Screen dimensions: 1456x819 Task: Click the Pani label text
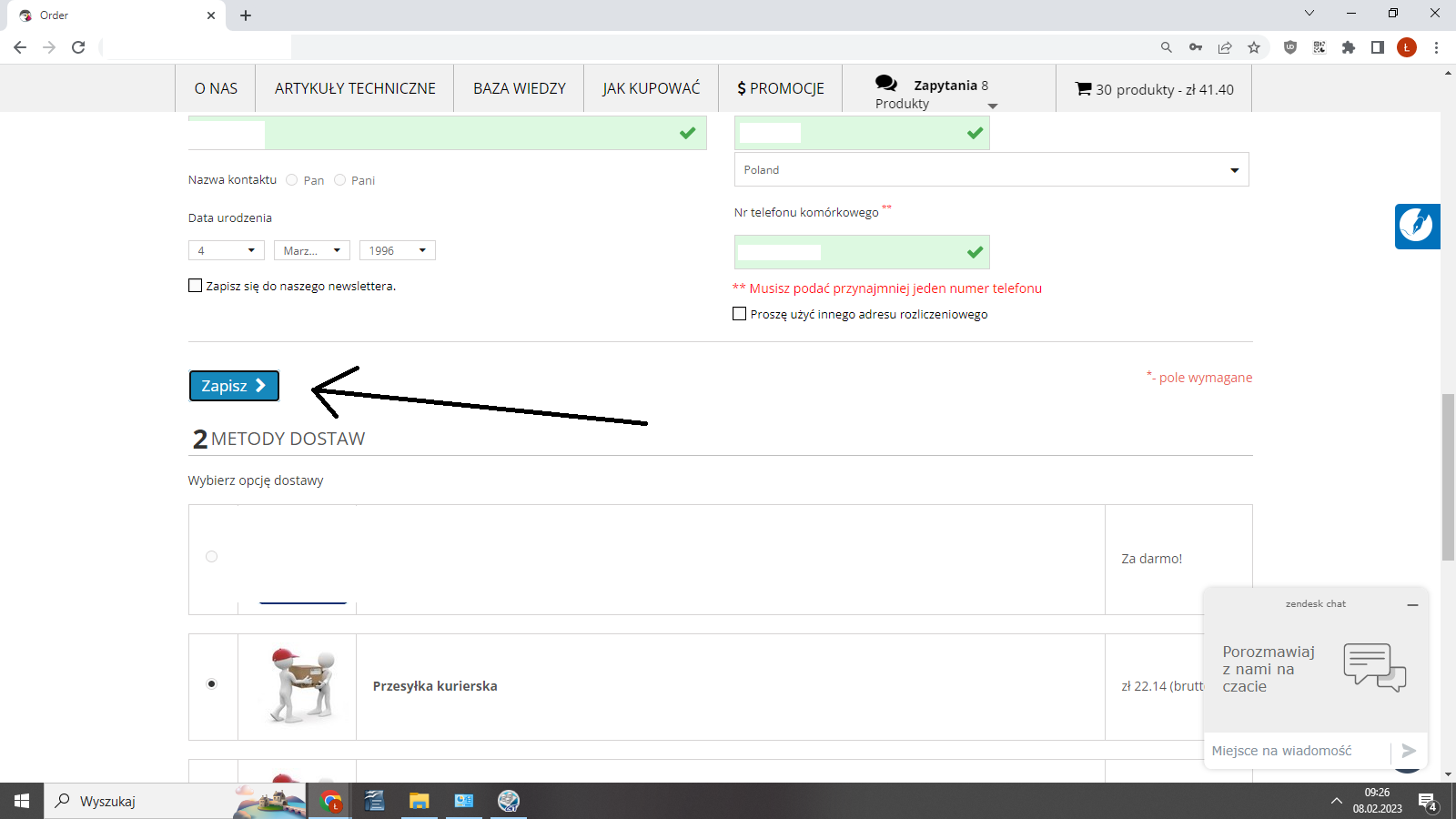point(363,180)
